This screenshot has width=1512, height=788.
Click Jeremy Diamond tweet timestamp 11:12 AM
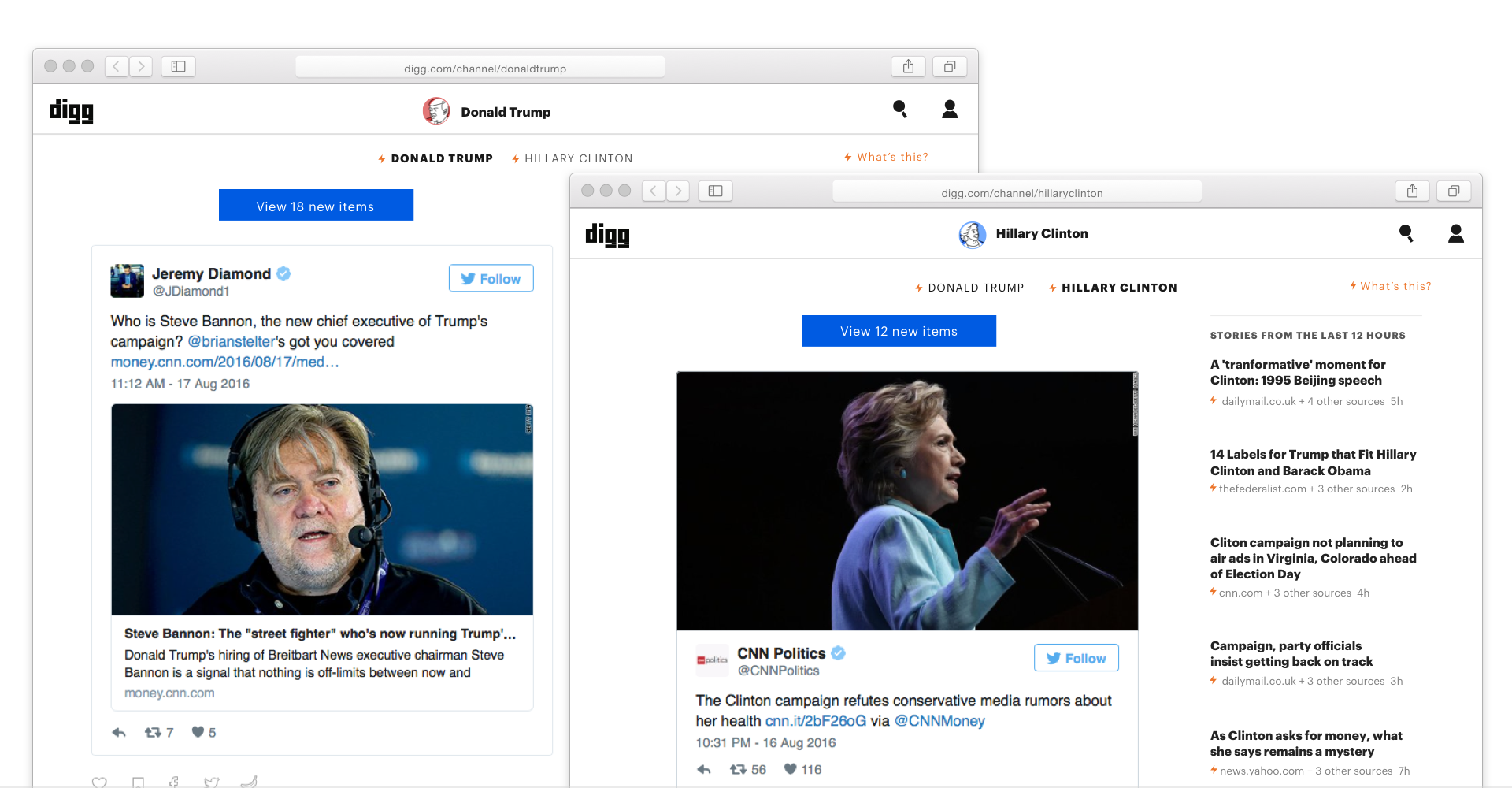(180, 384)
